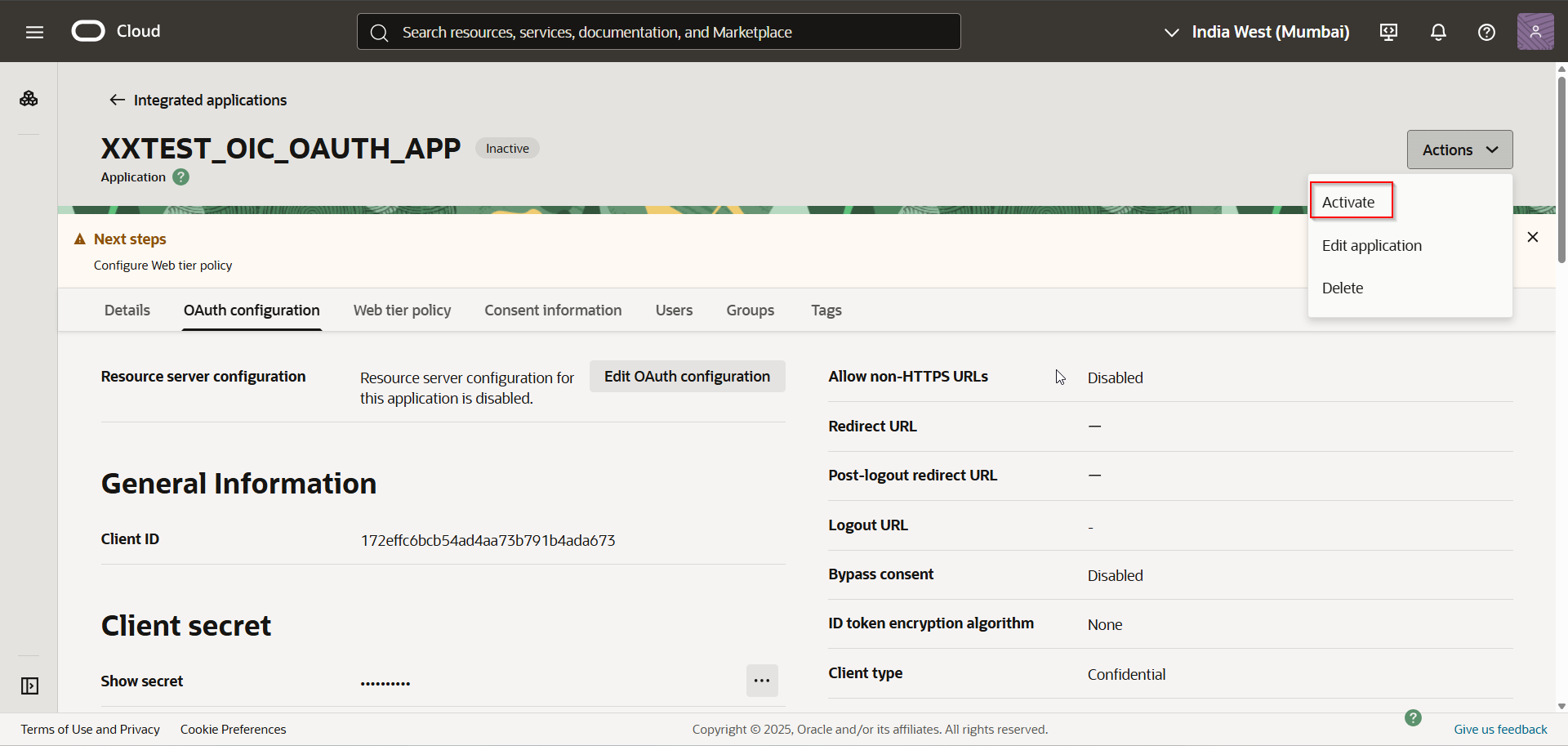Open the client secret ellipsis menu
1568x746 pixels.
pos(761,680)
